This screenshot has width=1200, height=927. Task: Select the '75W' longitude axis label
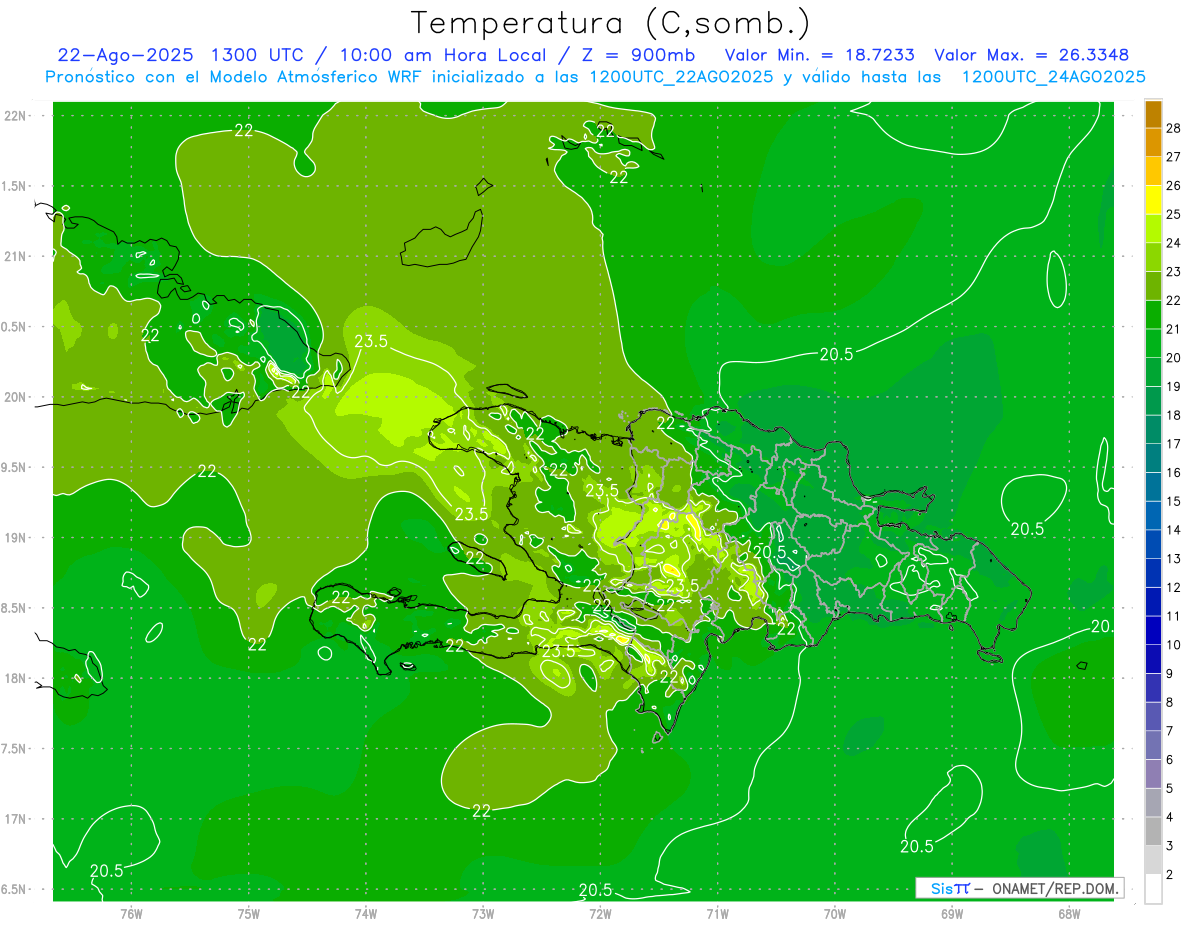tap(249, 914)
